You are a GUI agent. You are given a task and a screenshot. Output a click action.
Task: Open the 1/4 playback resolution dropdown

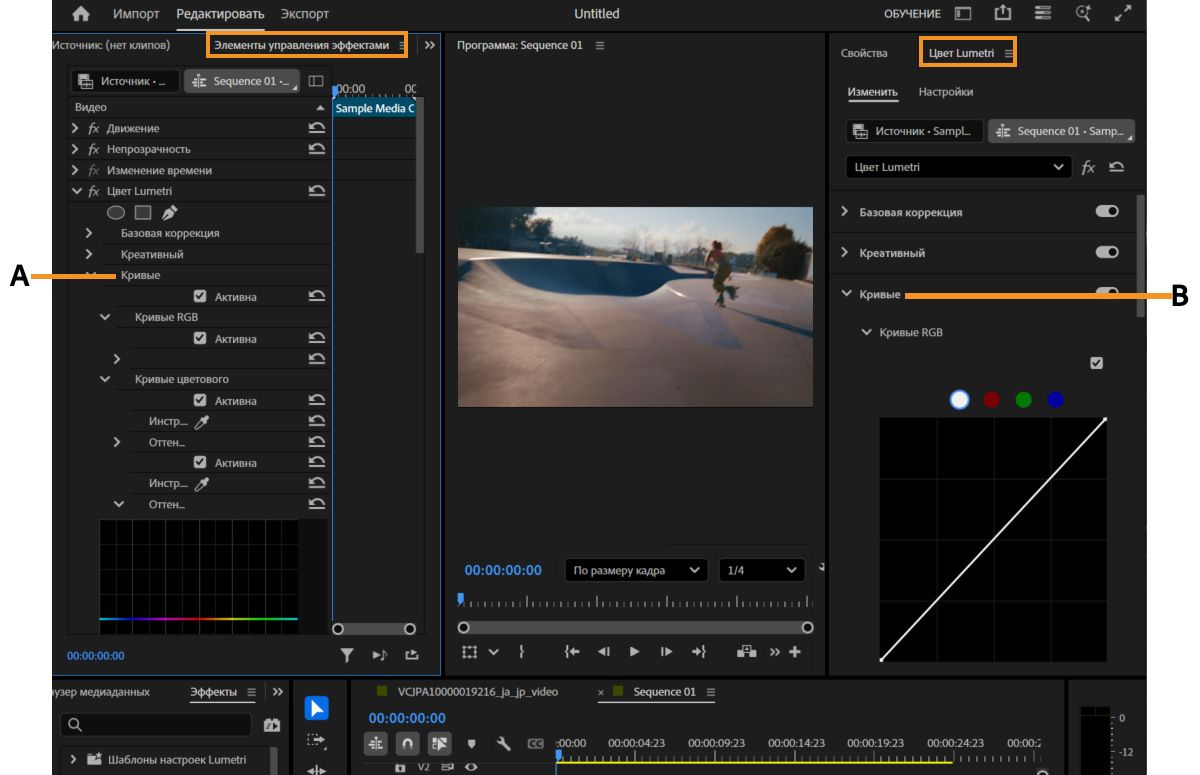pyautogui.click(x=762, y=570)
